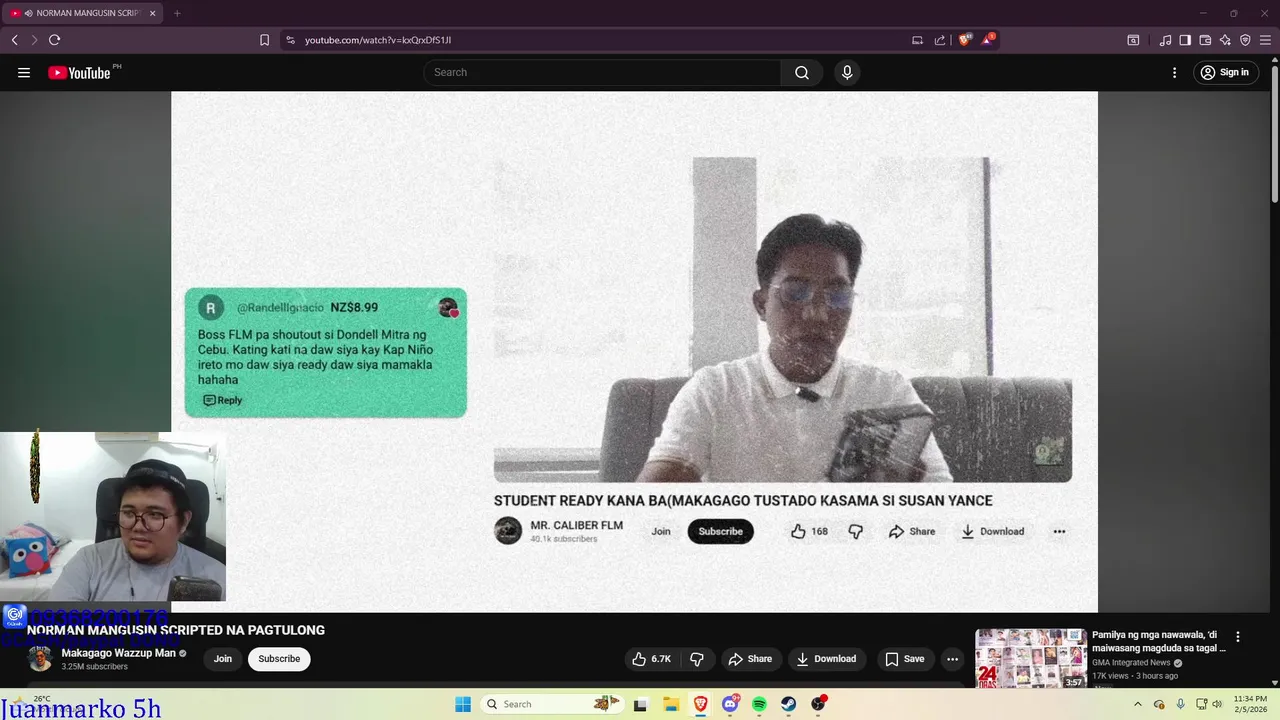Open Brave browser on taskbar

(x=700, y=704)
